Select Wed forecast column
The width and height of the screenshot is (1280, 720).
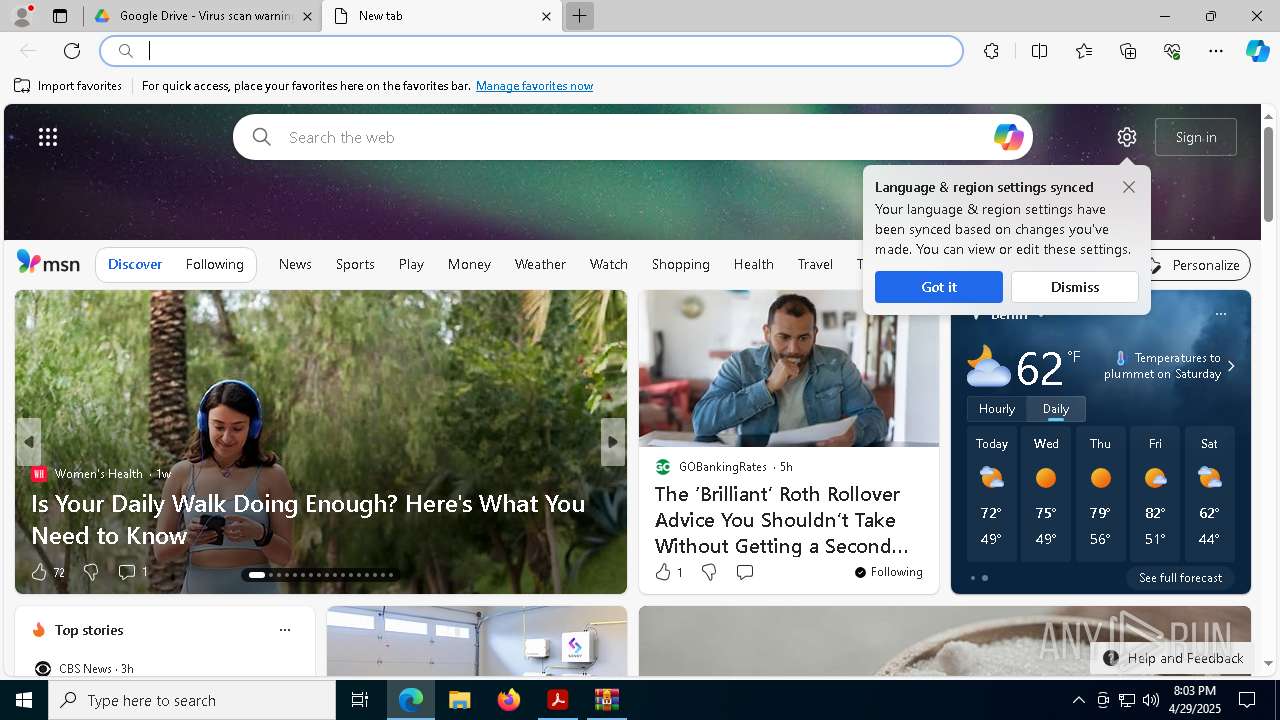point(1046,494)
